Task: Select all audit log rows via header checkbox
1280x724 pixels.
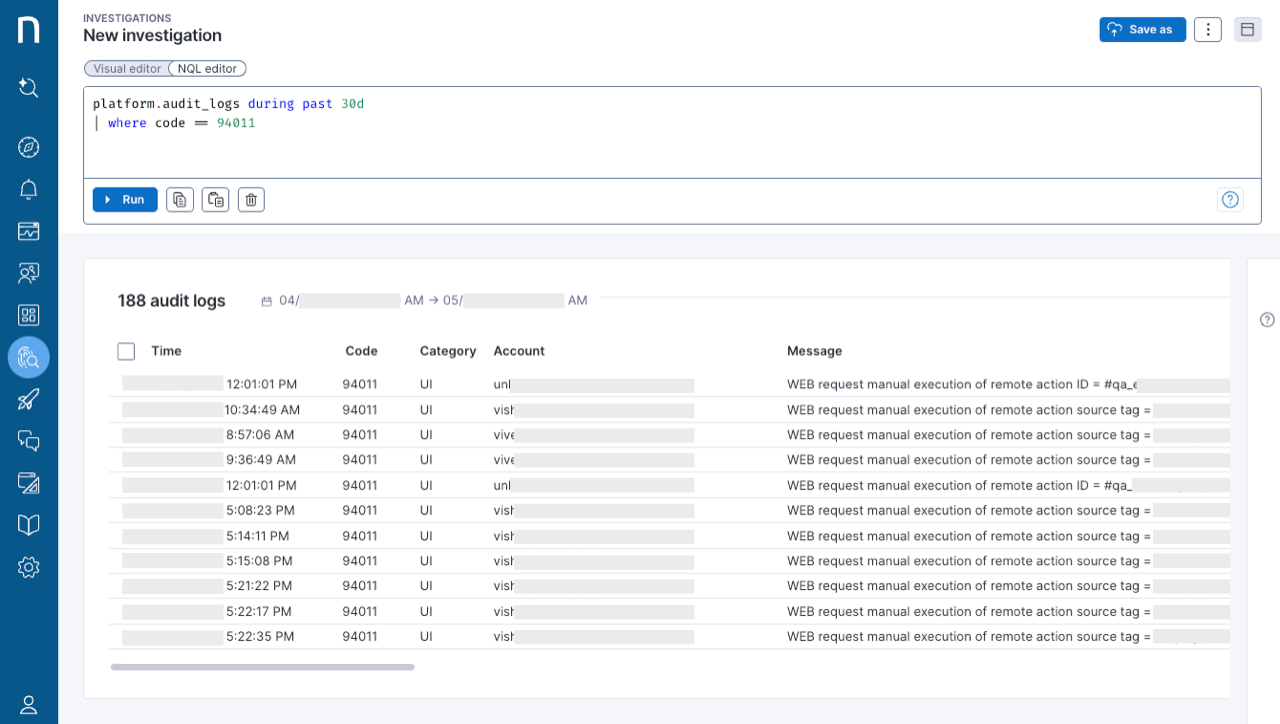Action: coord(125,351)
